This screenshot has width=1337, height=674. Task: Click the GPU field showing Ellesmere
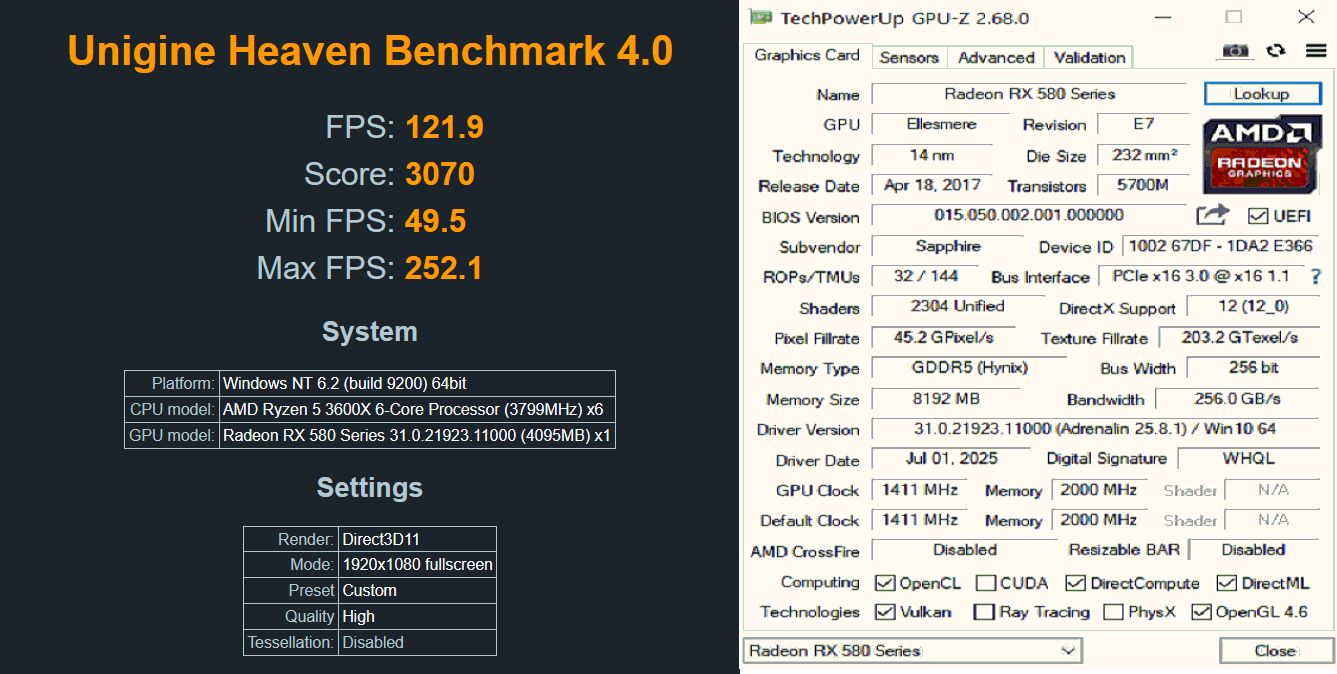[x=942, y=124]
